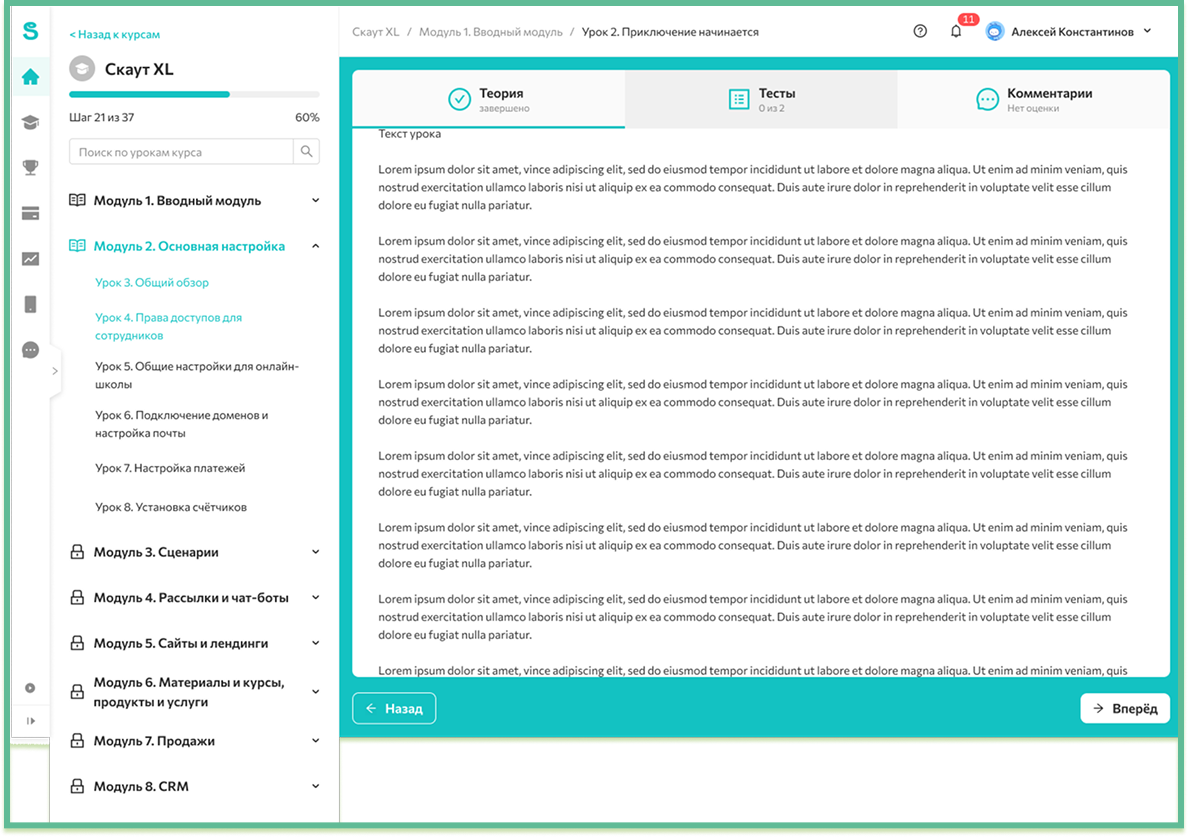Open lesson Урок 7. Настройка платежей
Screen dimensions: 1188x837
pos(170,468)
